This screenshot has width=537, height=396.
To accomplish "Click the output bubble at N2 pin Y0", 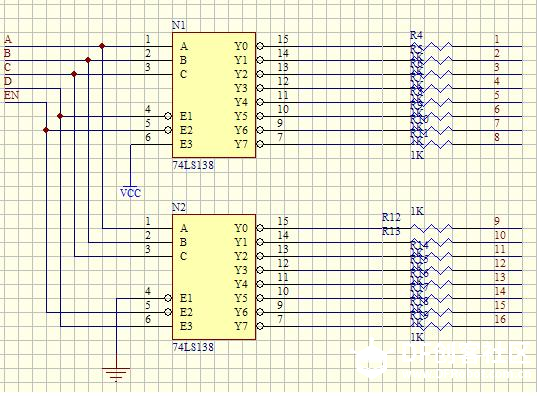I will coord(260,228).
